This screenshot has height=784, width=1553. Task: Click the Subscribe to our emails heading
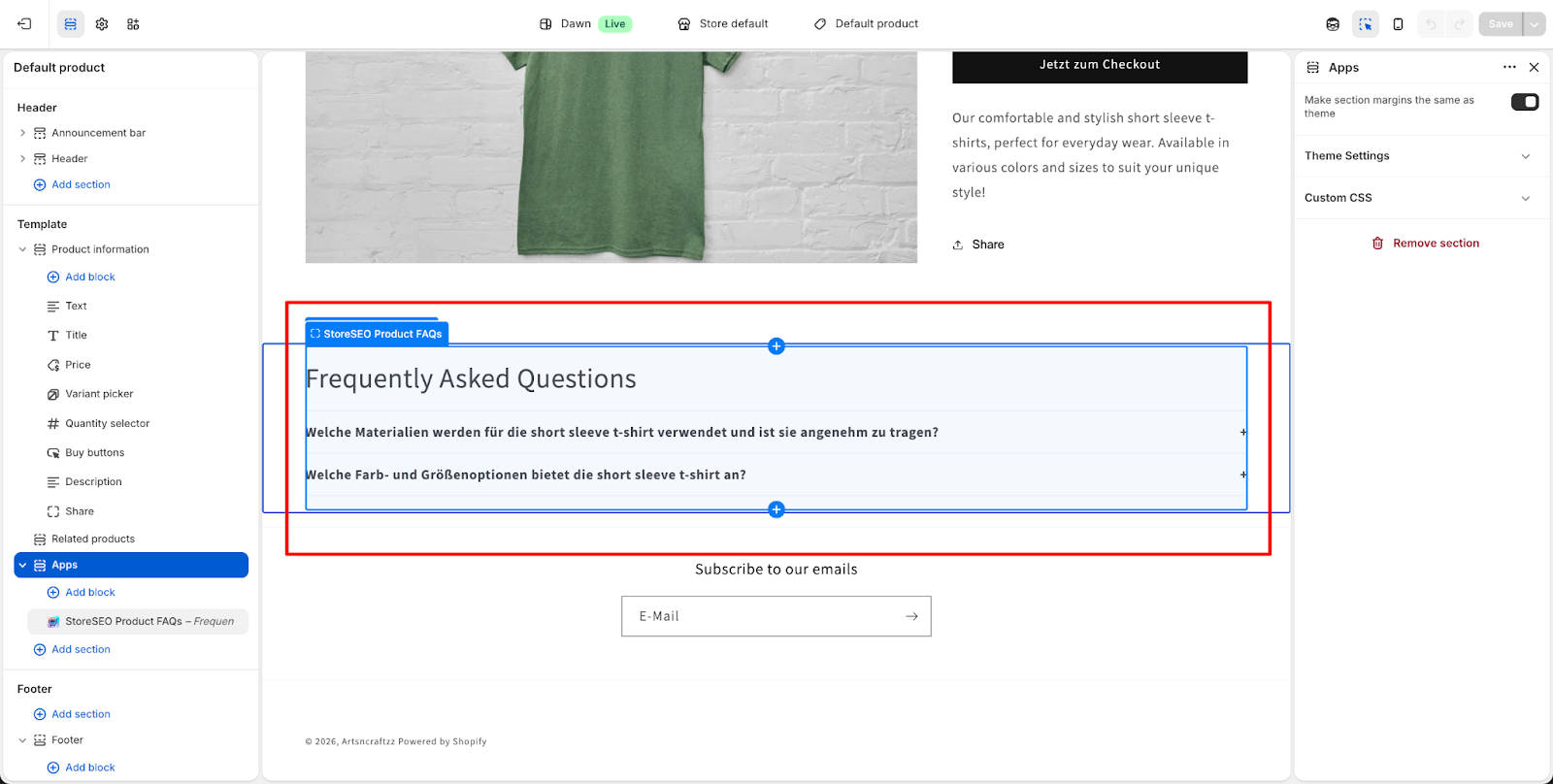click(776, 570)
